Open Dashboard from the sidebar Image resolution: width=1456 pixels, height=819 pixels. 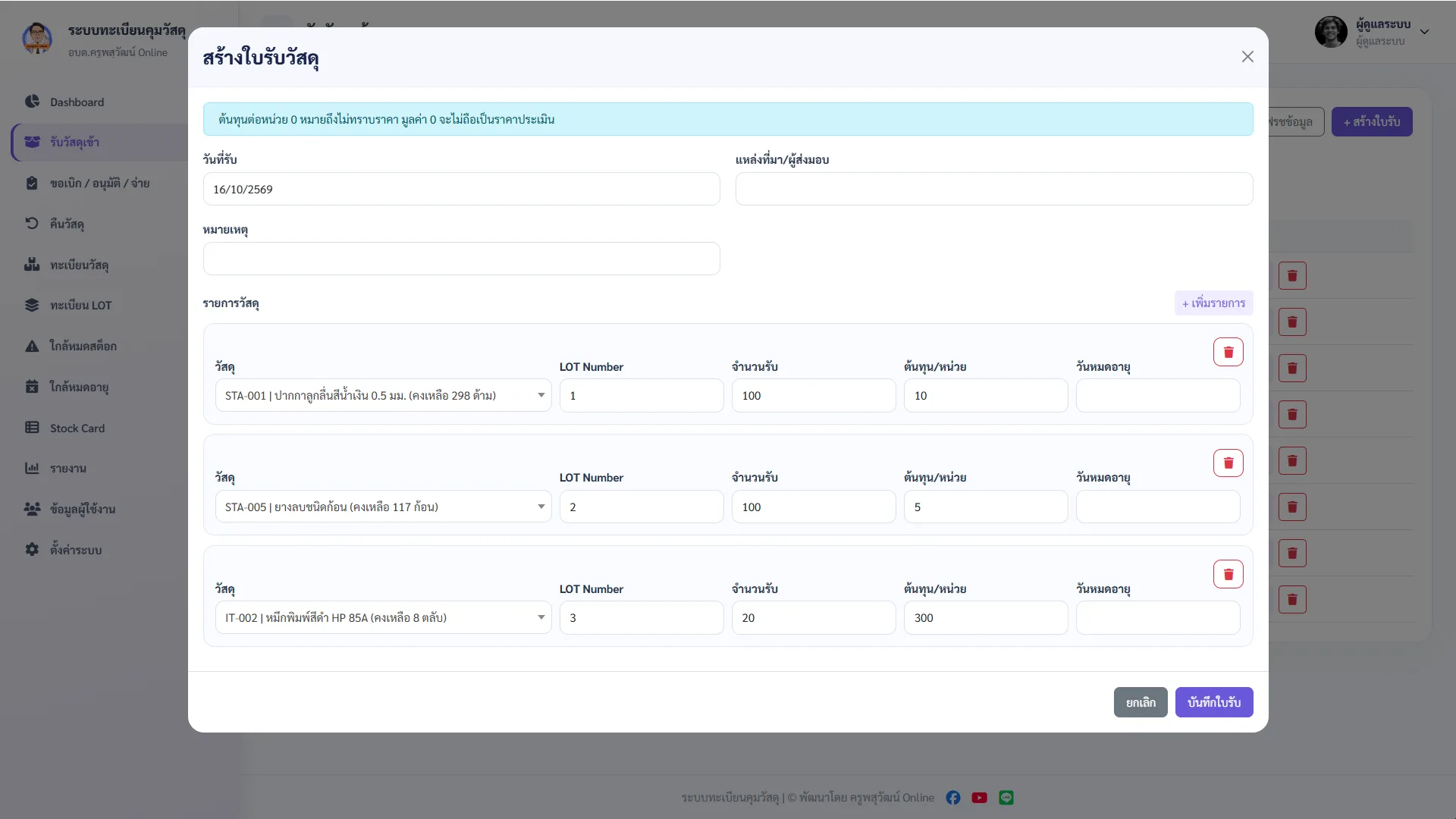coord(77,102)
